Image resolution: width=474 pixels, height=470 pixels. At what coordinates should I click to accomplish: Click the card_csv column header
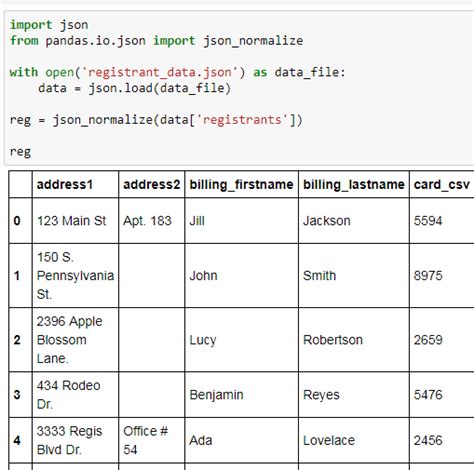[442, 184]
